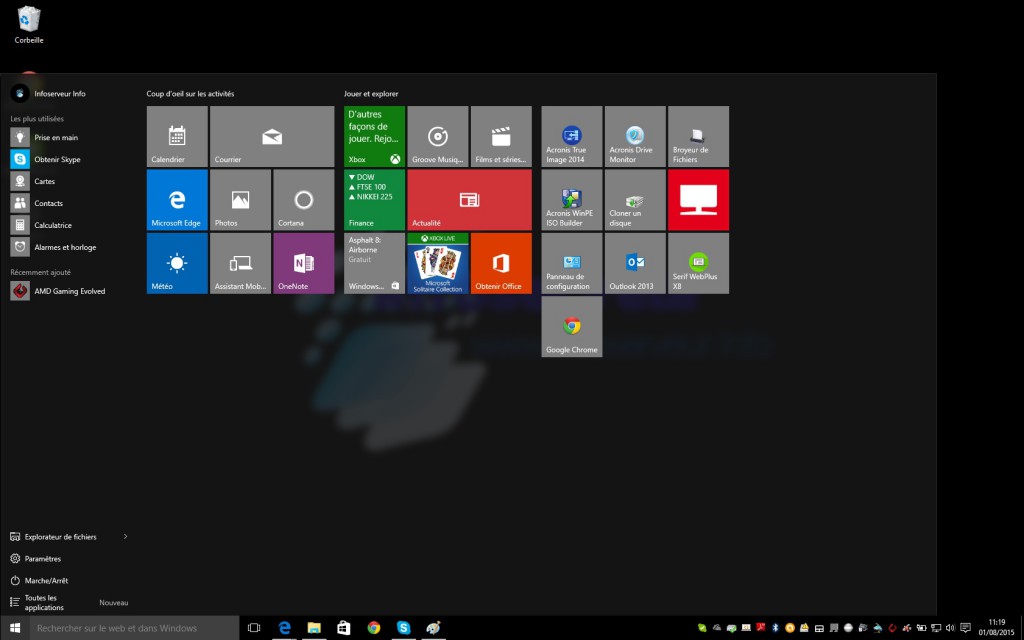Viewport: 1024px width, 640px height.
Task: Open the Action Center notifications icon
Action: (965, 628)
